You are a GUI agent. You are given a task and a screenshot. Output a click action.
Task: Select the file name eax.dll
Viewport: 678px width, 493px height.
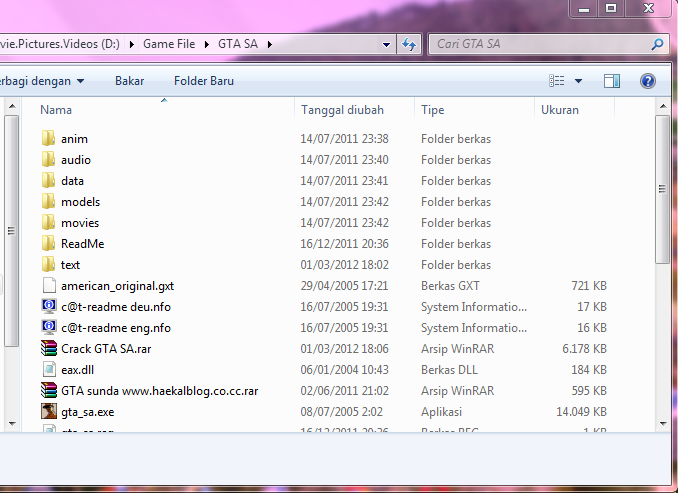[77, 370]
